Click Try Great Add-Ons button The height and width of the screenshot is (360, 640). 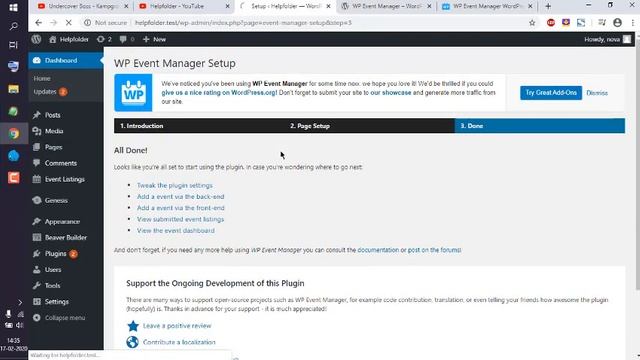tap(551, 93)
